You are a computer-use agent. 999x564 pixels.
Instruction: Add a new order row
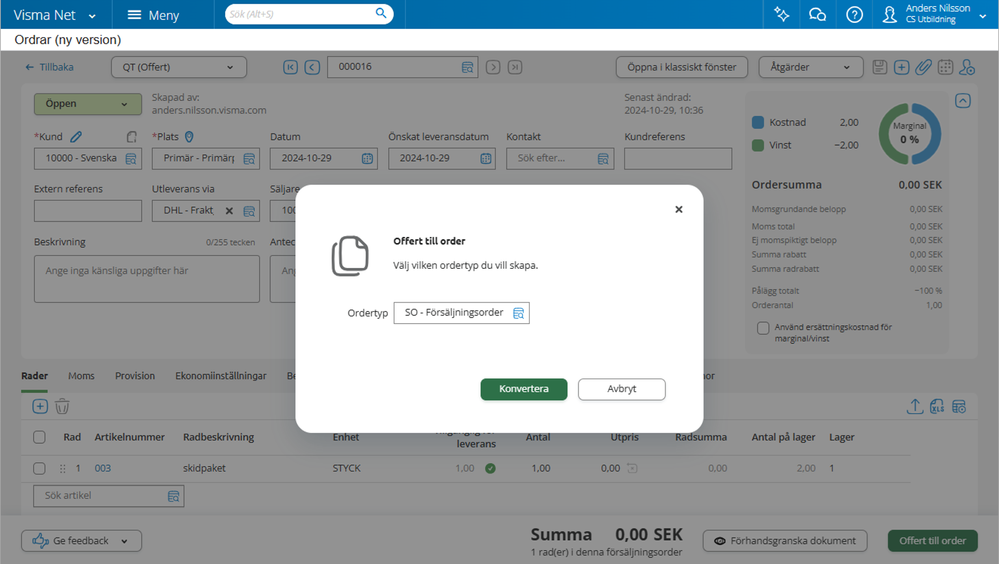pyautogui.click(x=40, y=407)
